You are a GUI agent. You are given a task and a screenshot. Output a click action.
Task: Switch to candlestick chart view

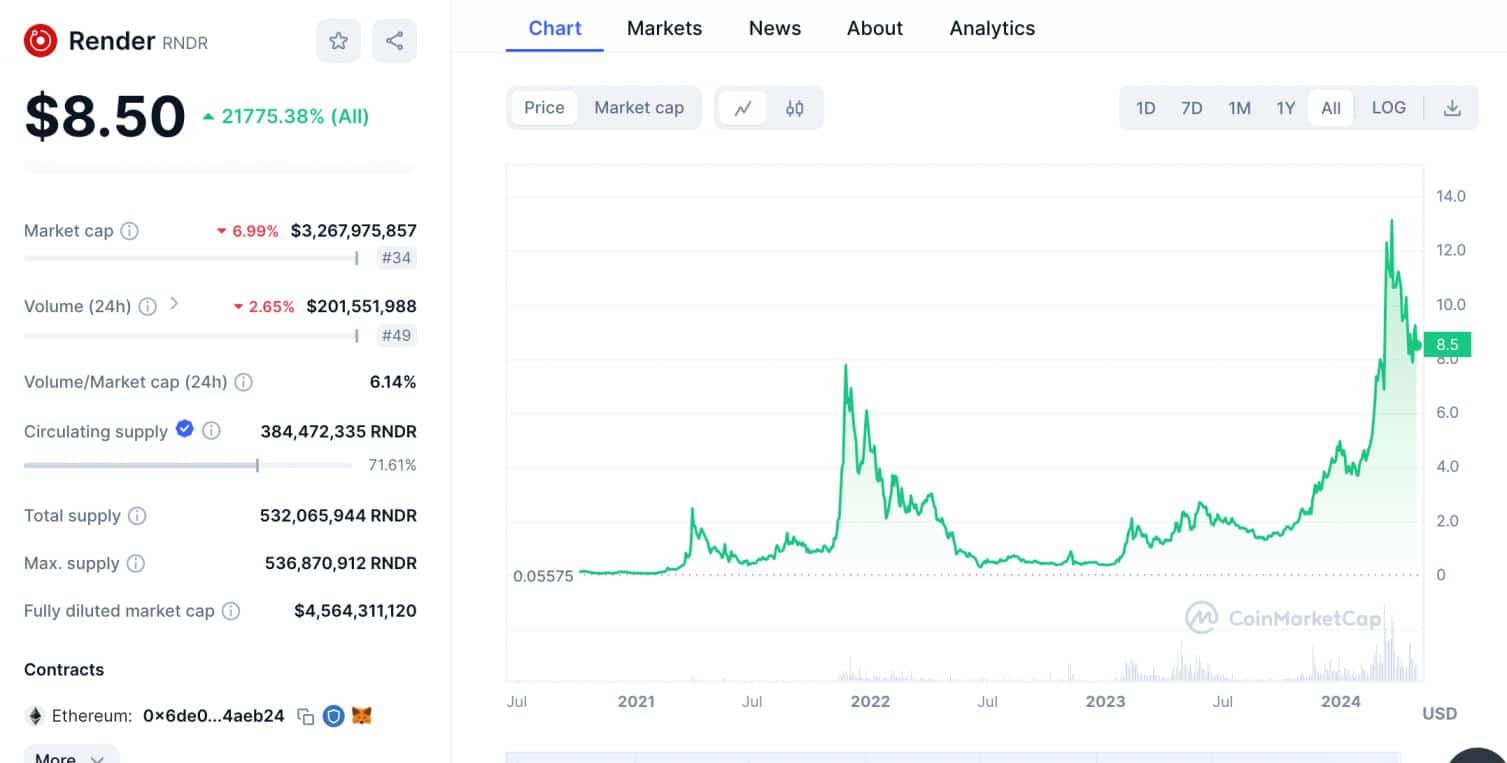click(795, 108)
